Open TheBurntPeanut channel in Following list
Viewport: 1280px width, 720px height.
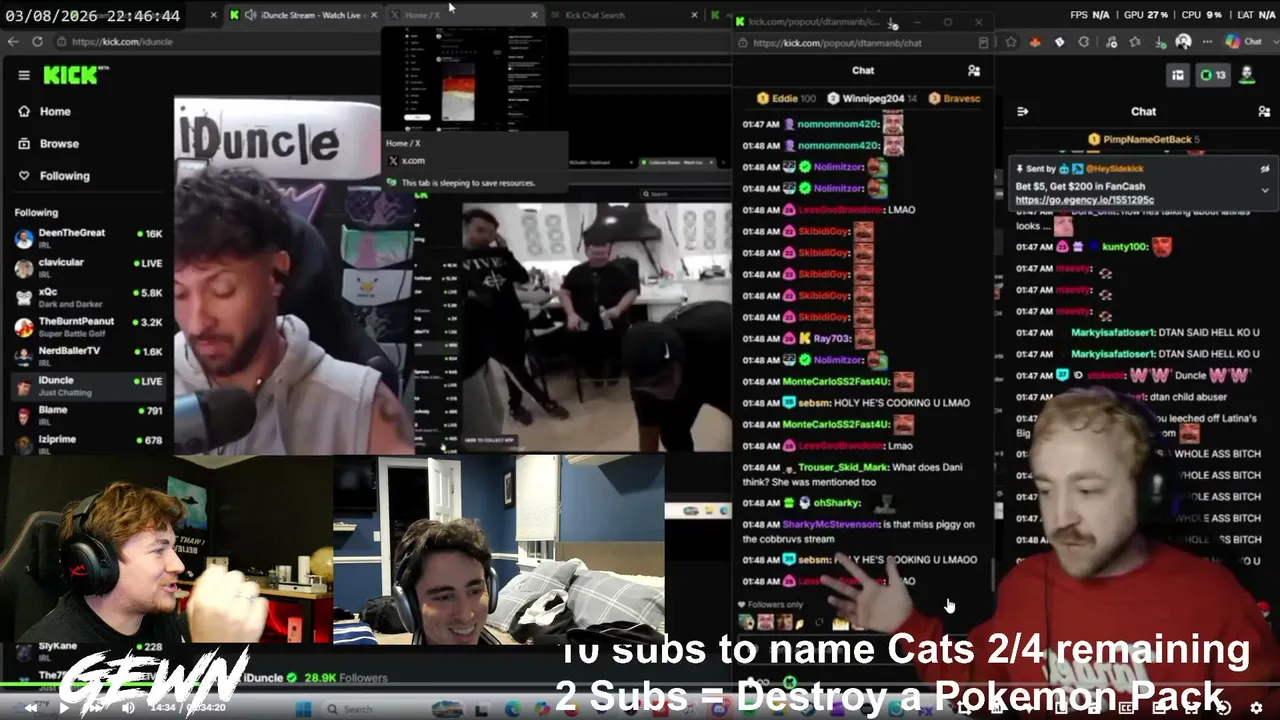[x=88, y=327]
